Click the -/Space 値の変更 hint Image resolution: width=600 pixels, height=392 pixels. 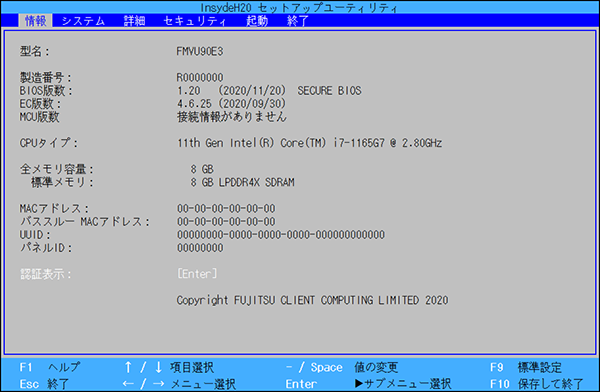click(x=342, y=368)
